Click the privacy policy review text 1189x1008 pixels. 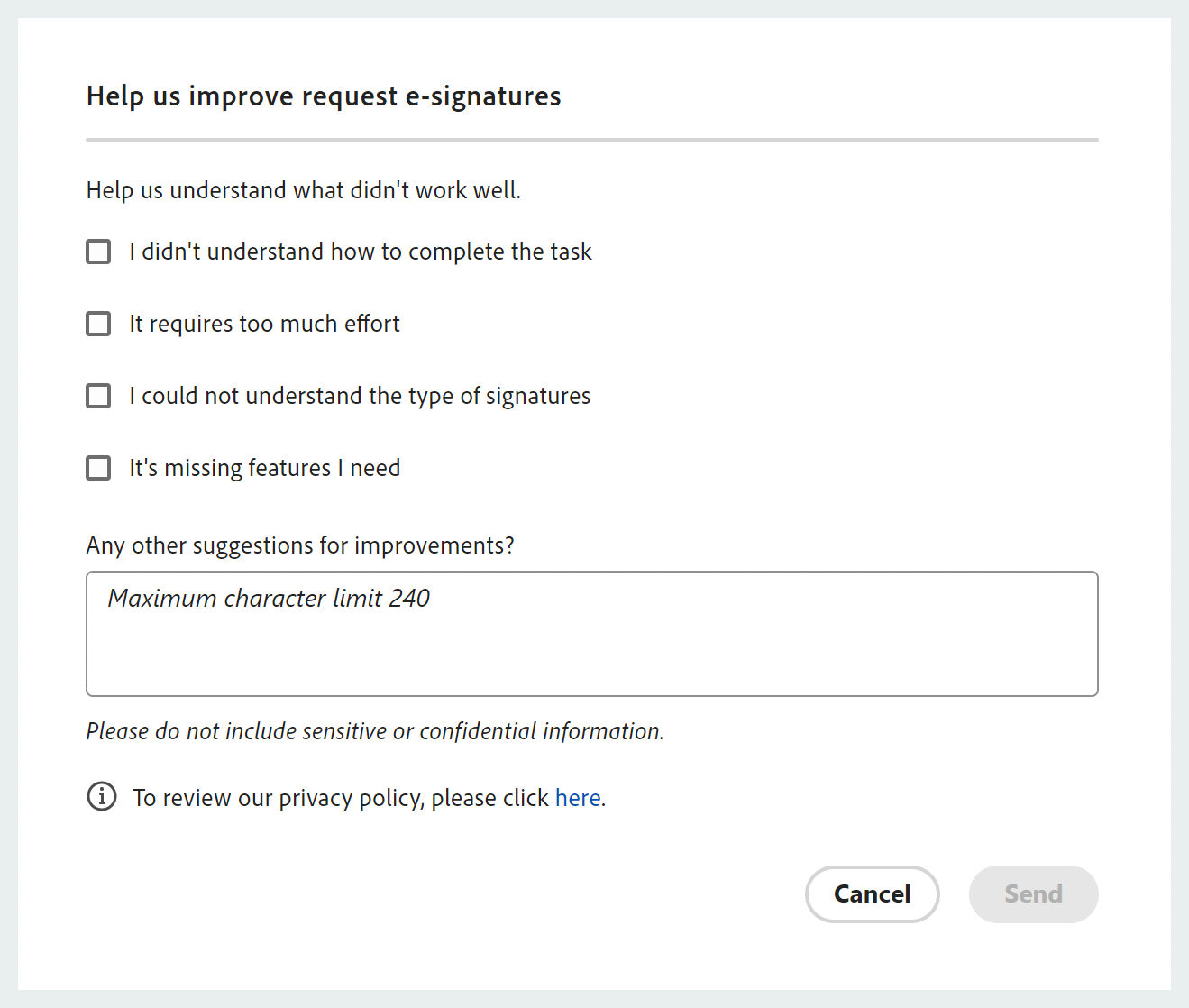coord(343,797)
